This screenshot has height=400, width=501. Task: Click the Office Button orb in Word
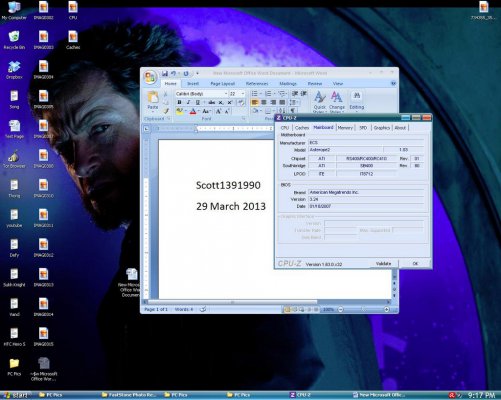click(150, 77)
